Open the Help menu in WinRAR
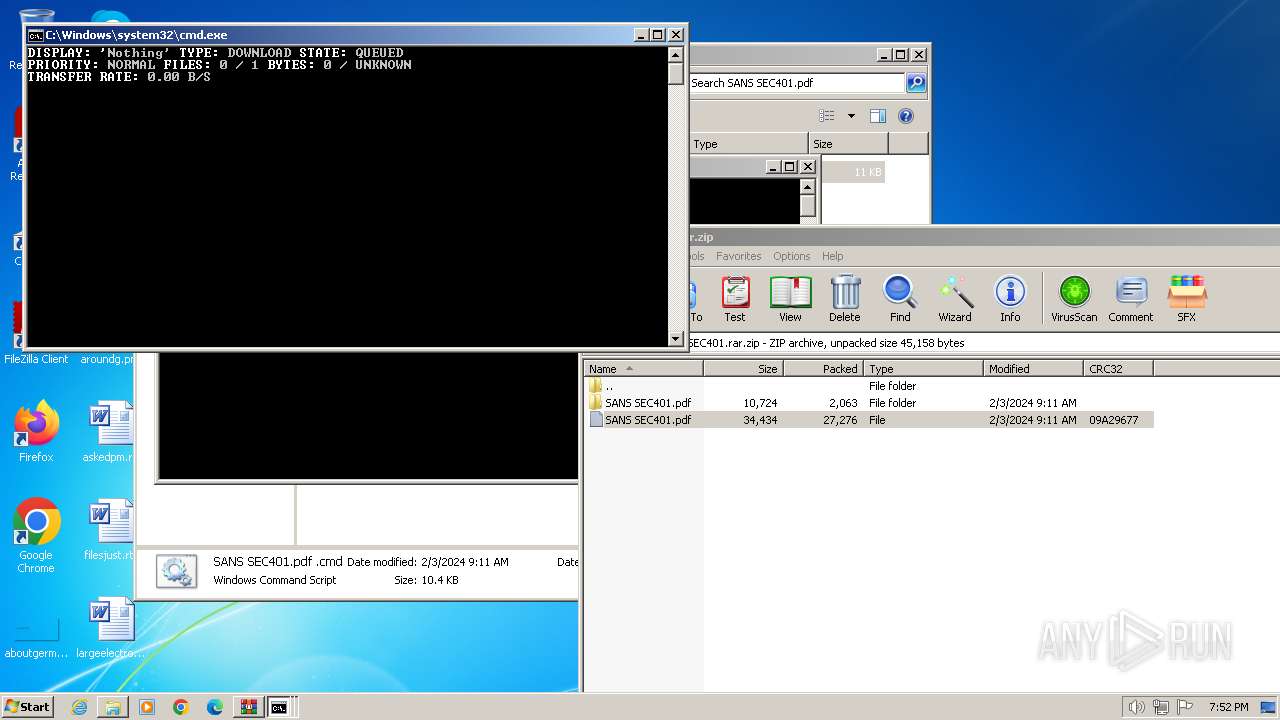1280x720 pixels. click(833, 256)
